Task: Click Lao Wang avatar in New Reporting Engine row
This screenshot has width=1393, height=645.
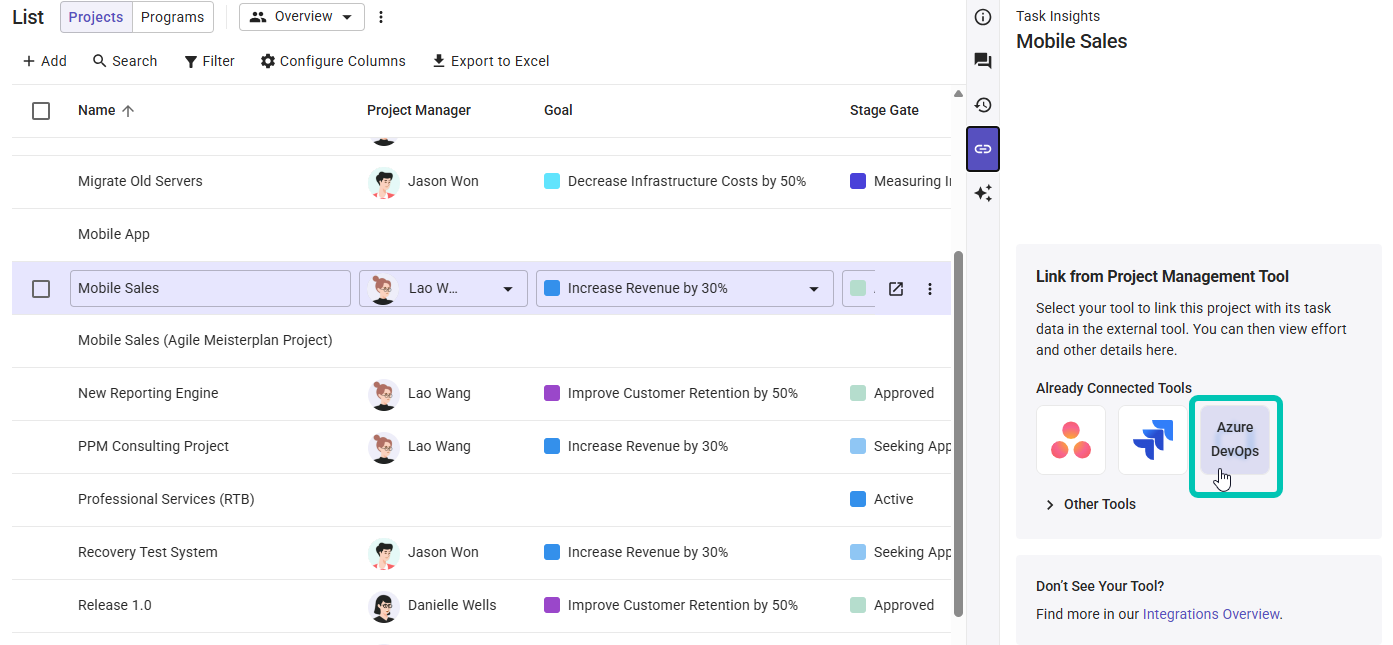Action: (384, 394)
